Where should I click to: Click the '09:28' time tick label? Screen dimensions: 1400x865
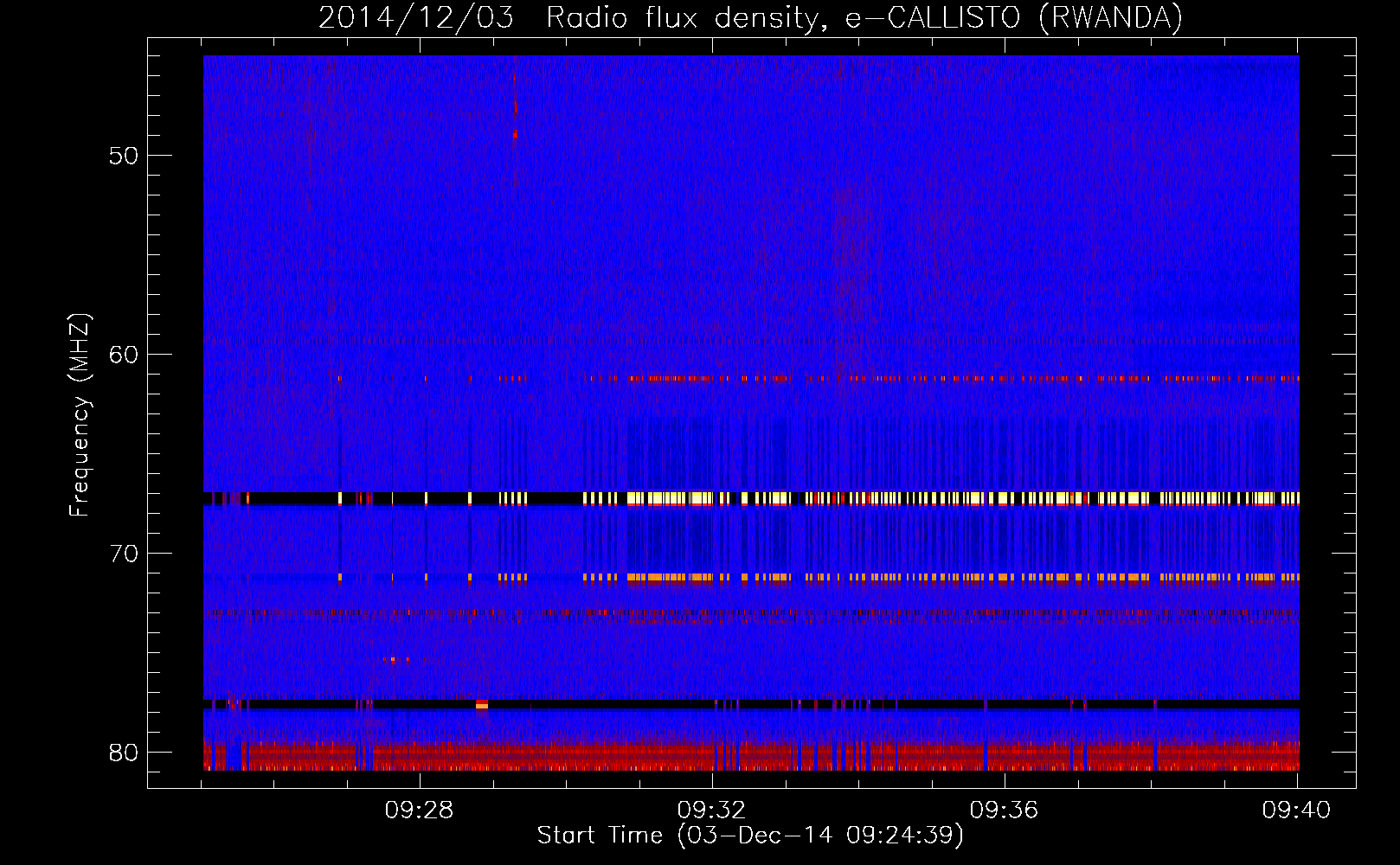point(420,811)
